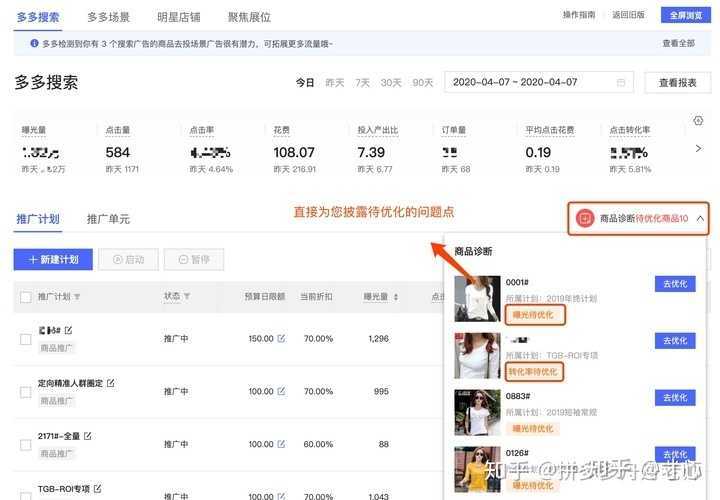The image size is (720, 500).
Task: Edit the name of plan 2171#-全量
Action: point(88,435)
